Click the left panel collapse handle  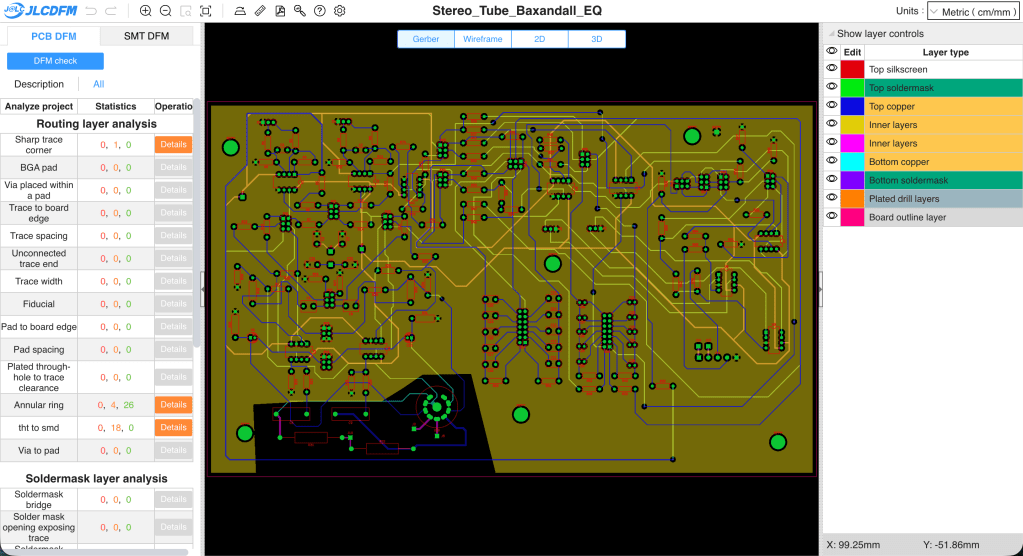pyautogui.click(x=203, y=289)
